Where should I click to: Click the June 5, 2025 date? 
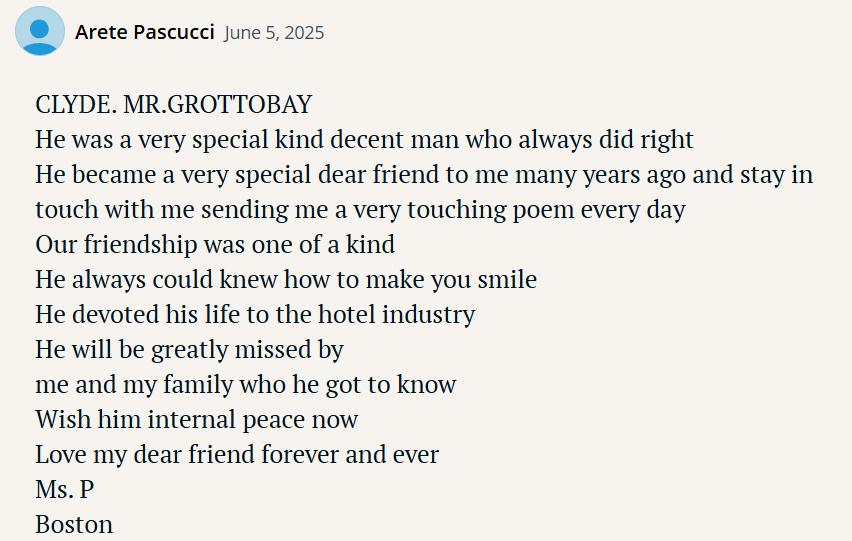[274, 33]
